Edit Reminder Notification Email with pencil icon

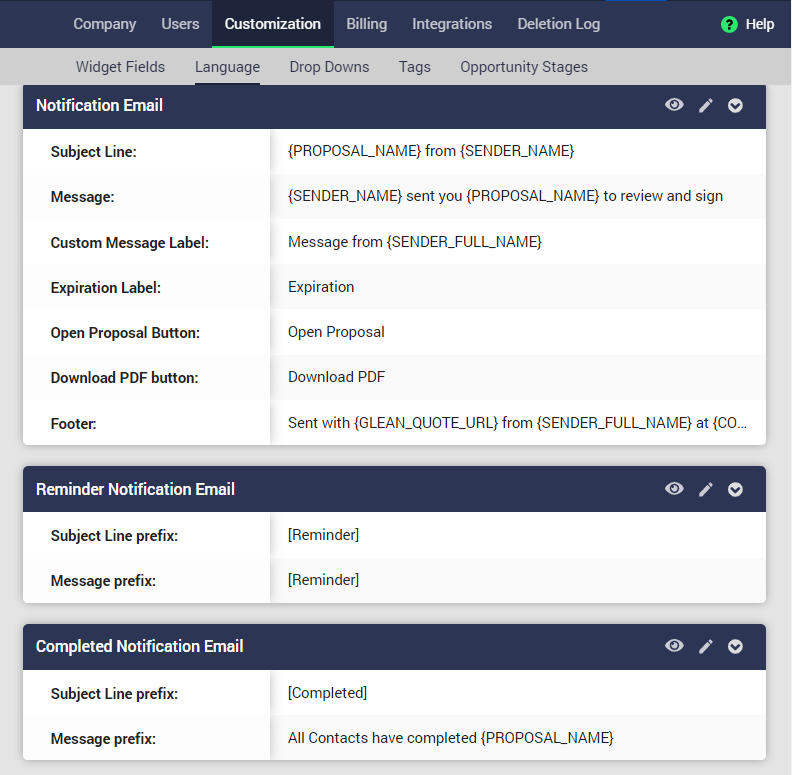coord(706,489)
